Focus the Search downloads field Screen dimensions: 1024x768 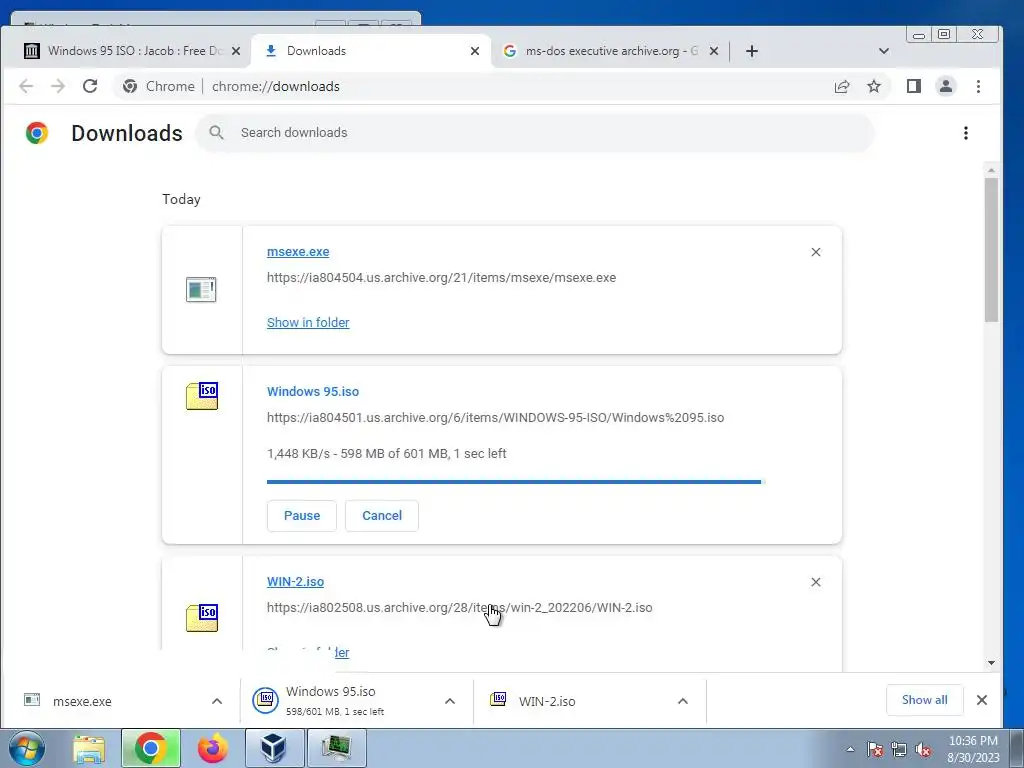[x=535, y=133]
